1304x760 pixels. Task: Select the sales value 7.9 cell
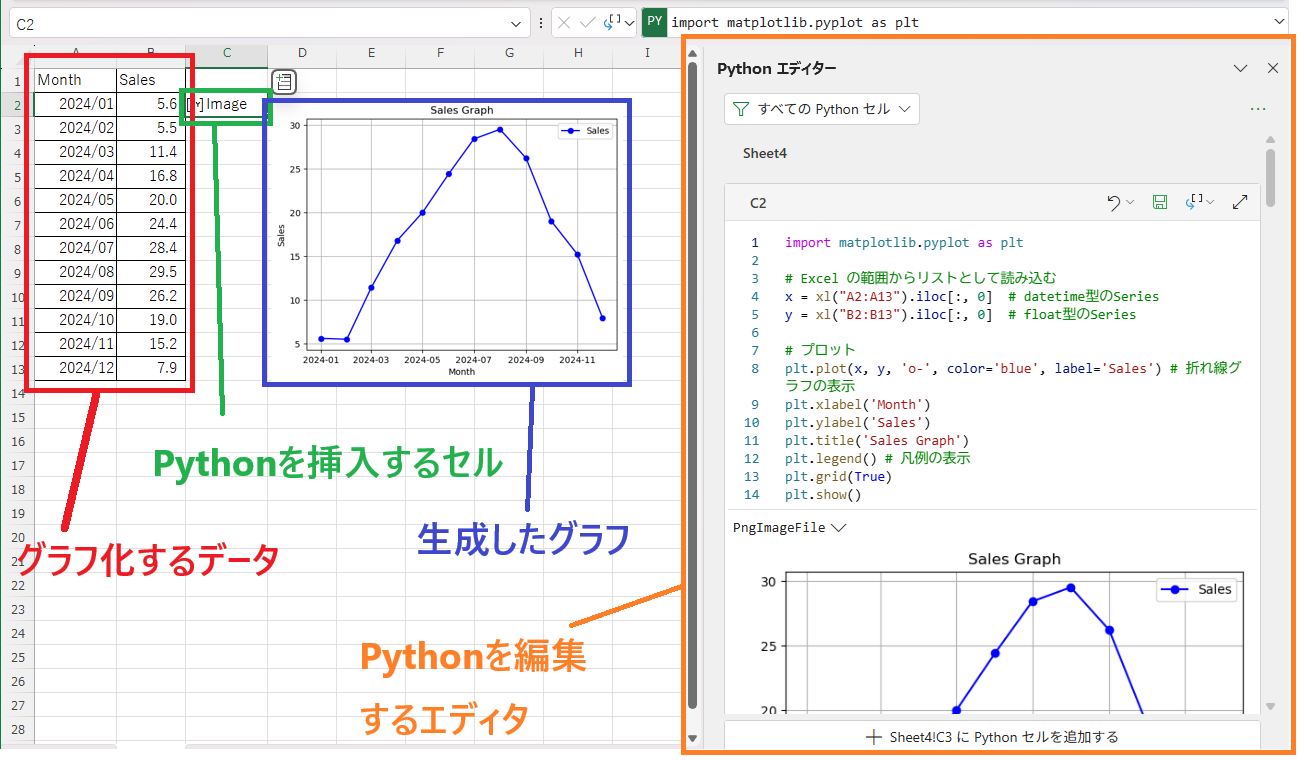[x=151, y=368]
